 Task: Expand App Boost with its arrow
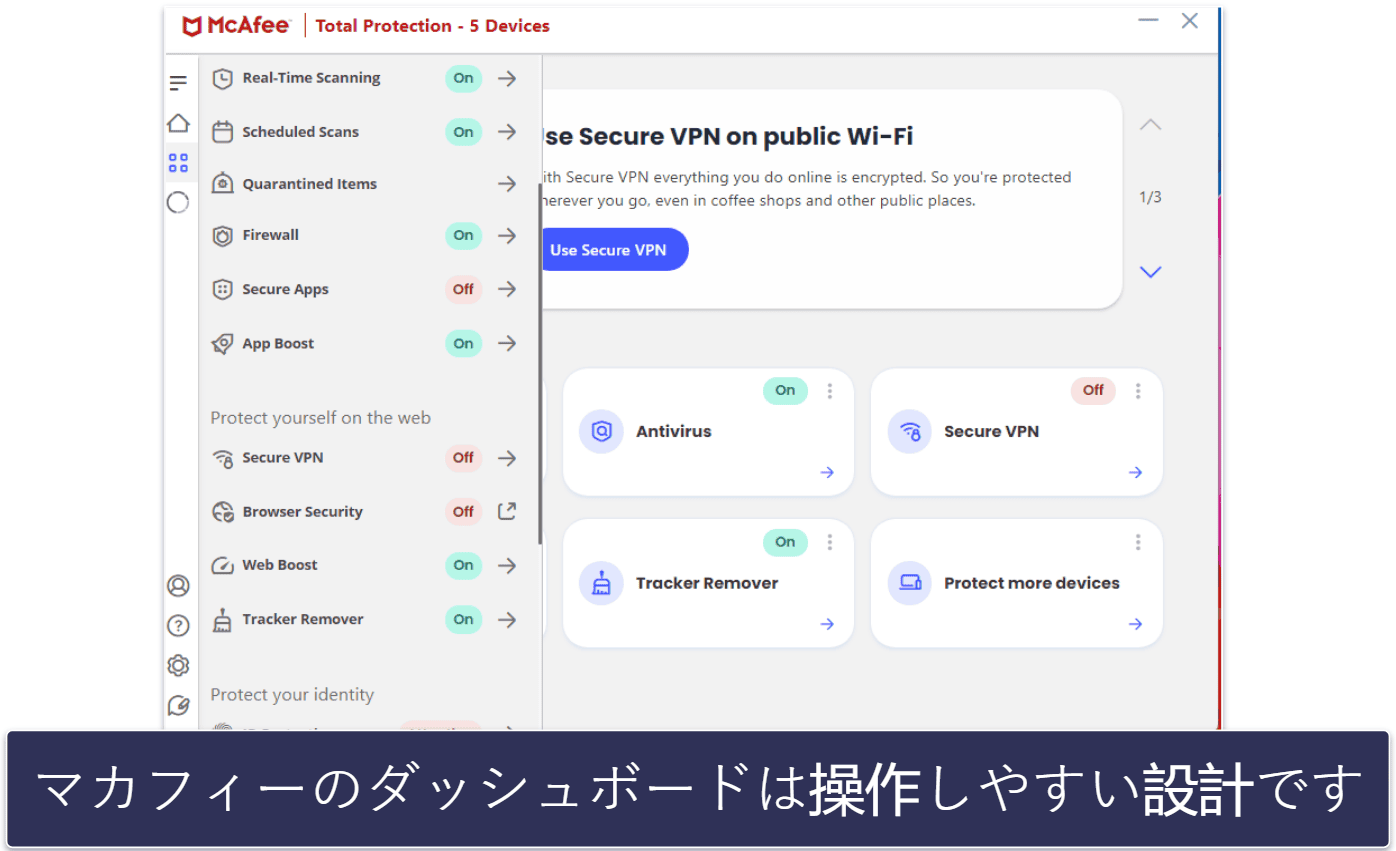(508, 344)
